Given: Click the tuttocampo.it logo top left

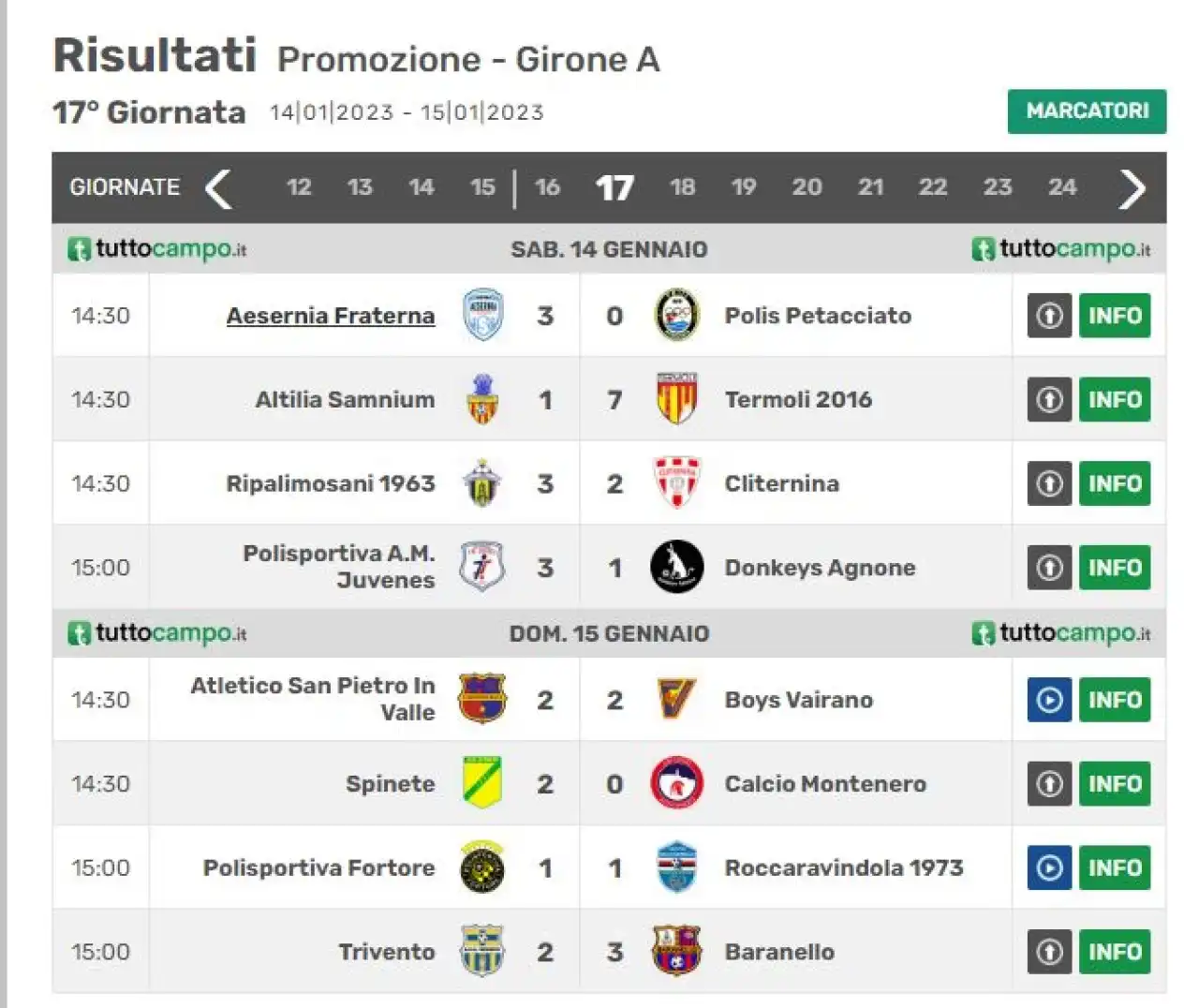Looking at the screenshot, I should click(x=157, y=249).
